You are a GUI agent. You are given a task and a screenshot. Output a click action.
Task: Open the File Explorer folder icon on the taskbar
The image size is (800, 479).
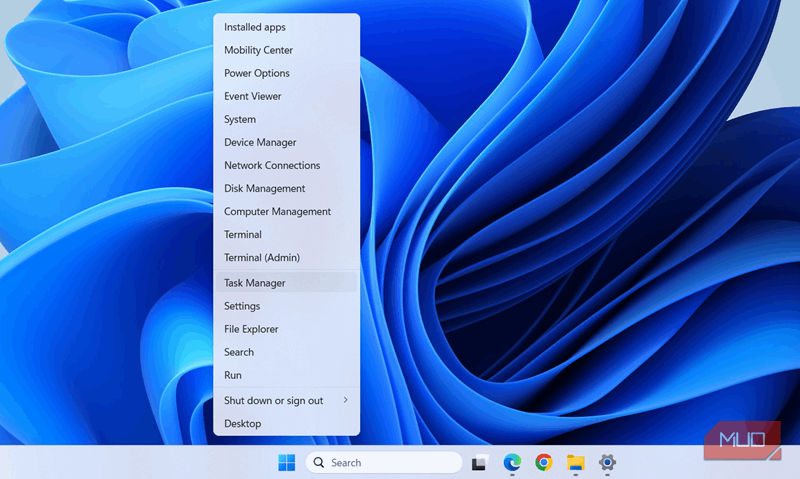click(575, 462)
